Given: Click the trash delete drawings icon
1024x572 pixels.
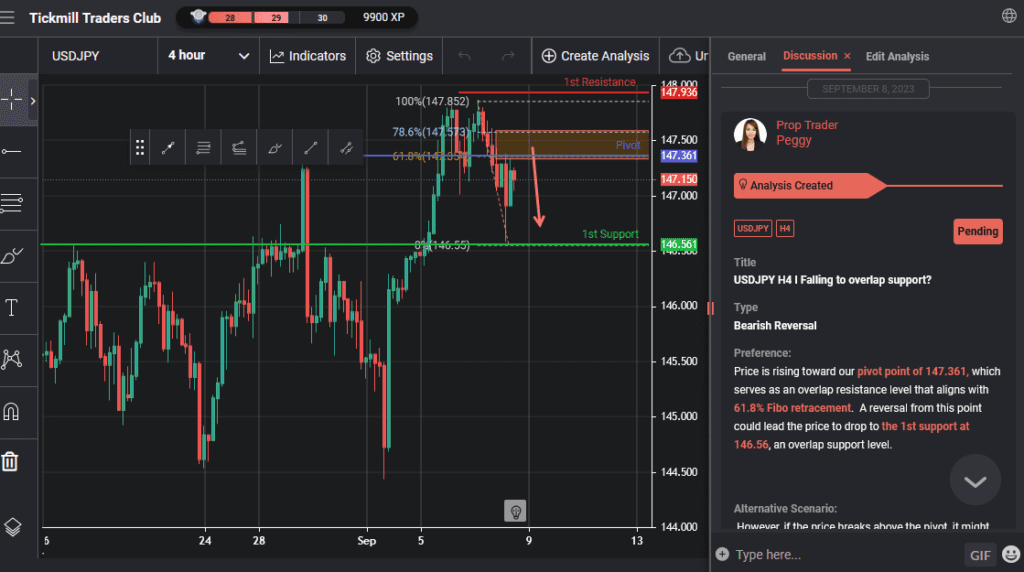Looking at the screenshot, I should coord(10,462).
